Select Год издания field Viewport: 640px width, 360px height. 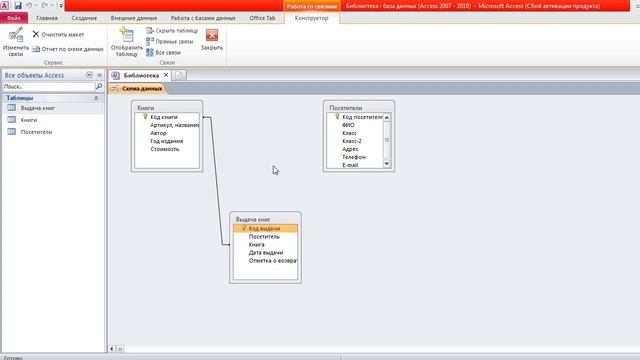point(167,141)
